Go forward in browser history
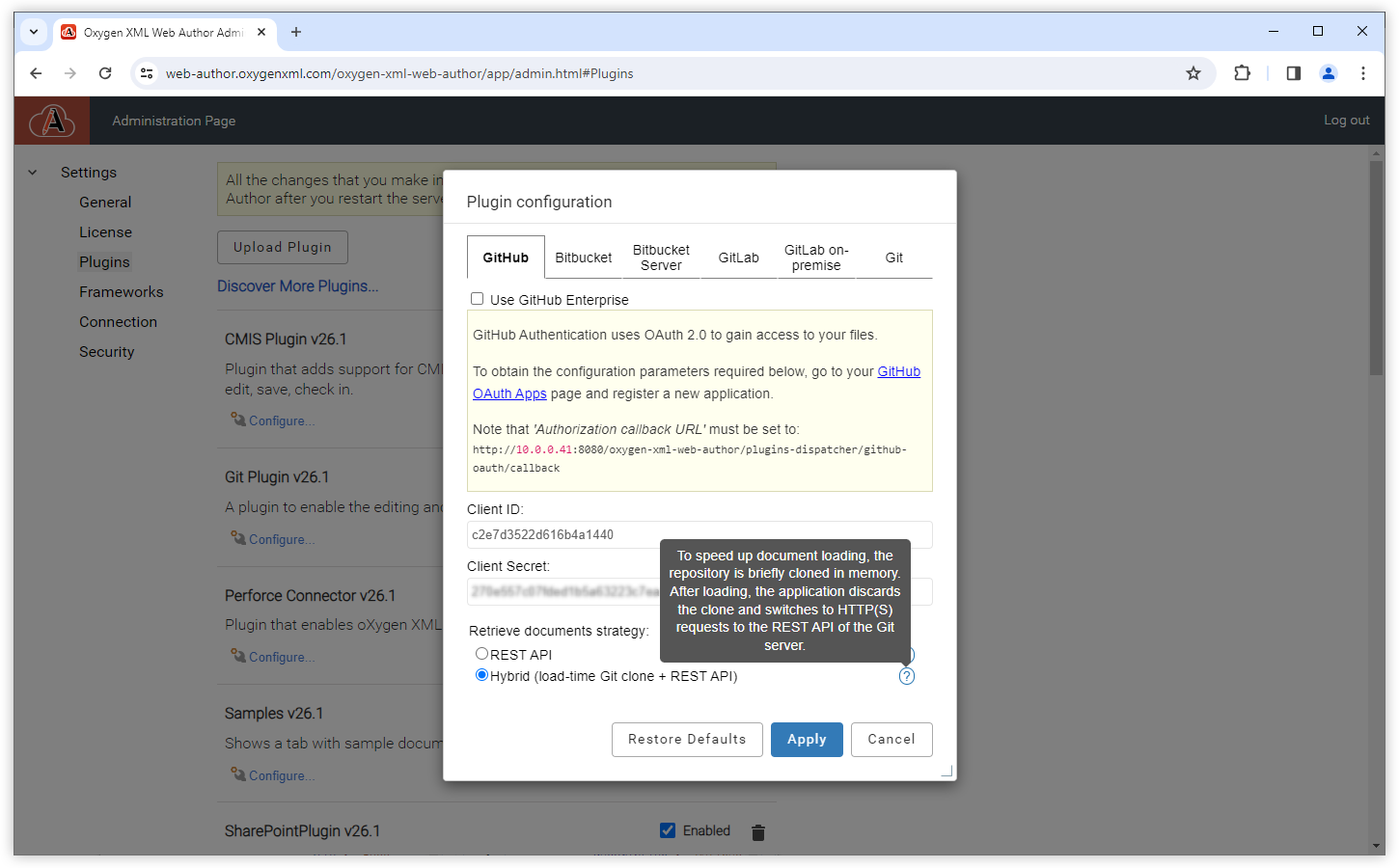The image size is (1399, 868). pyautogui.click(x=70, y=73)
